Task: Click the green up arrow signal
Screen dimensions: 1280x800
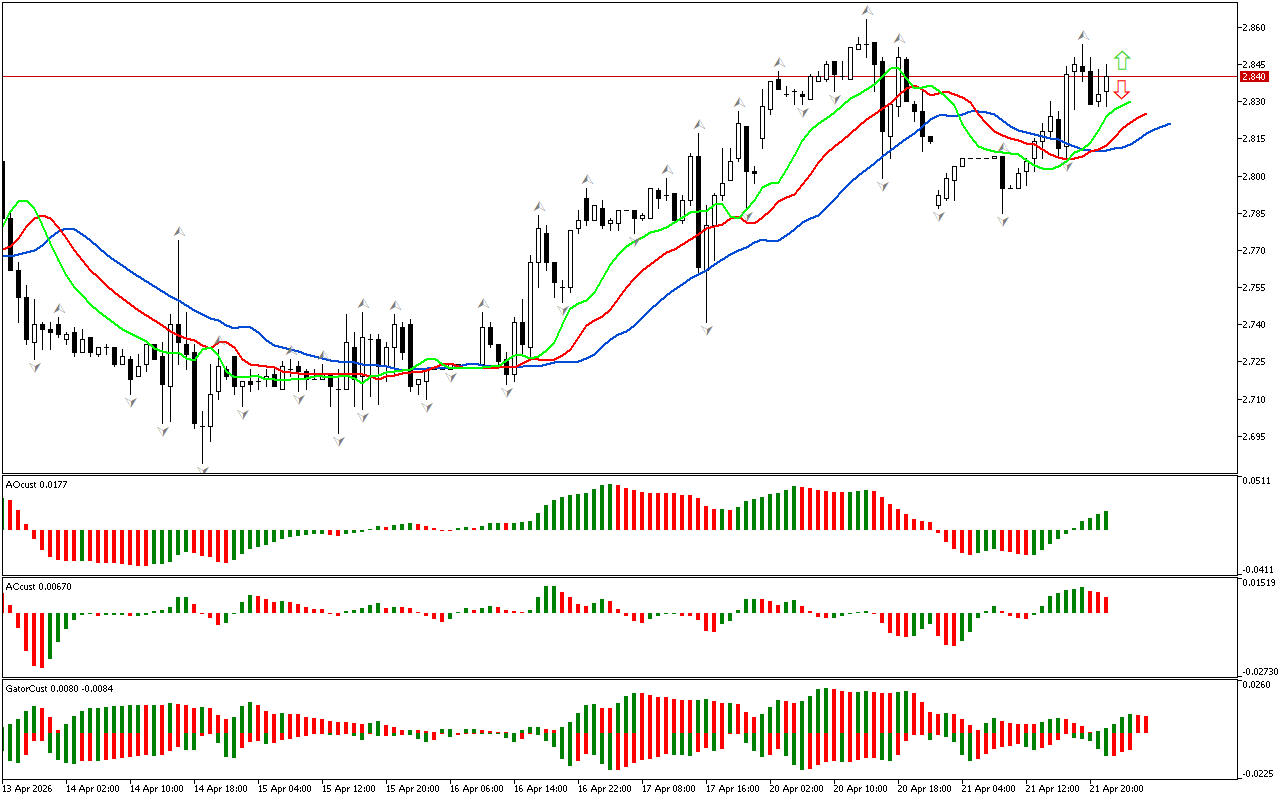Action: coord(1122,60)
